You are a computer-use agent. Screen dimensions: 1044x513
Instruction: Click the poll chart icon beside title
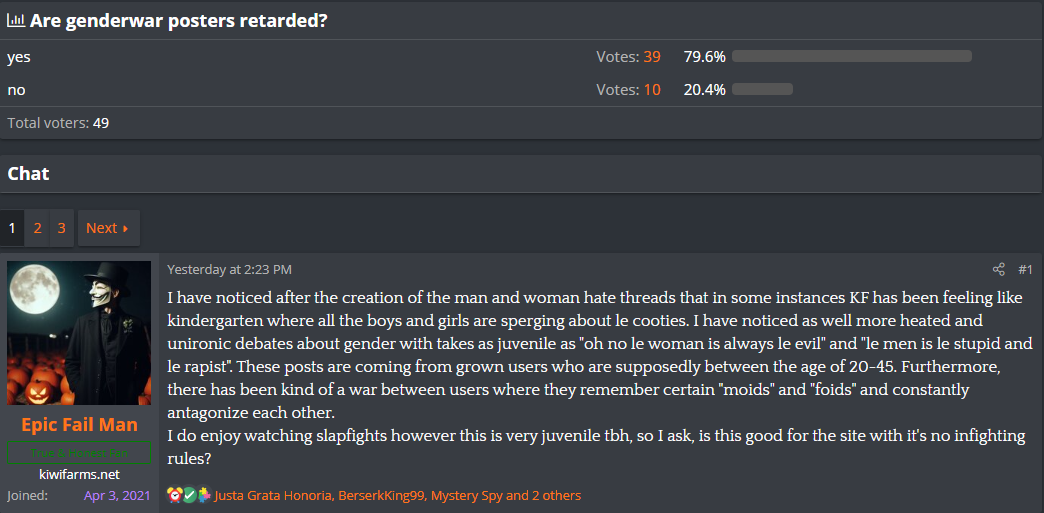tap(16, 21)
